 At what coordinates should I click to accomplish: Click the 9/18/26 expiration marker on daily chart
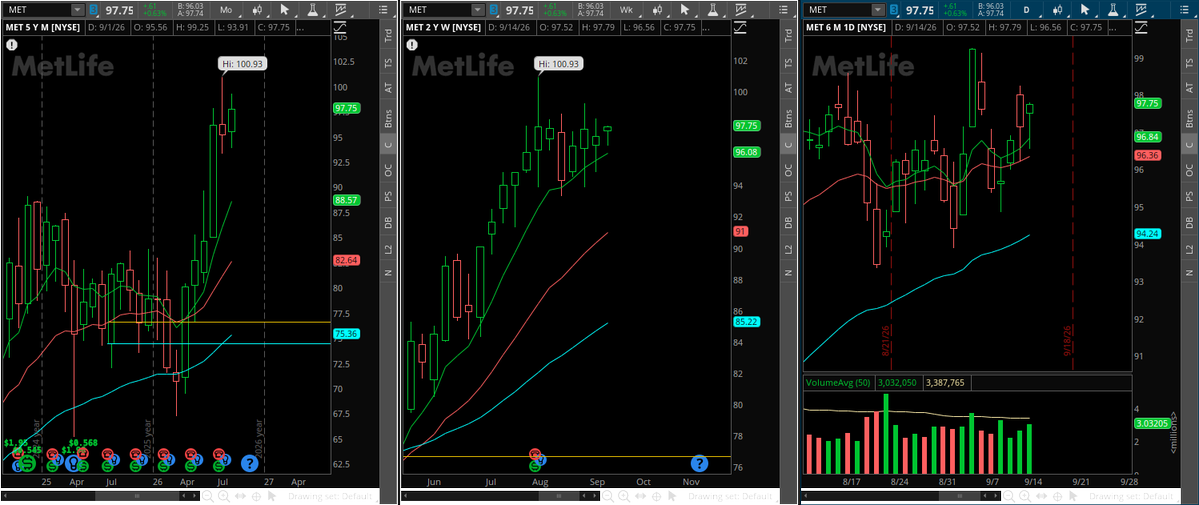point(1069,340)
